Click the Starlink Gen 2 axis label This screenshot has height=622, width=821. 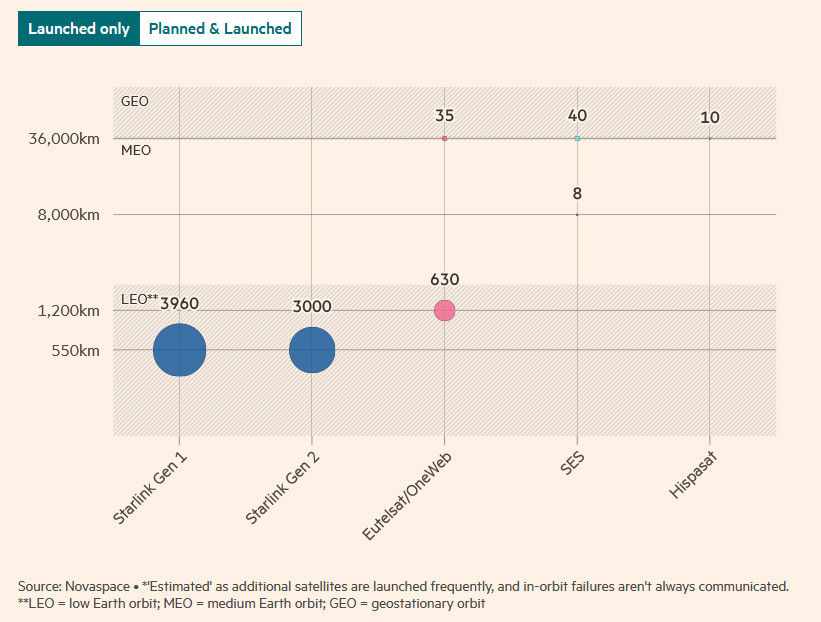coord(282,488)
